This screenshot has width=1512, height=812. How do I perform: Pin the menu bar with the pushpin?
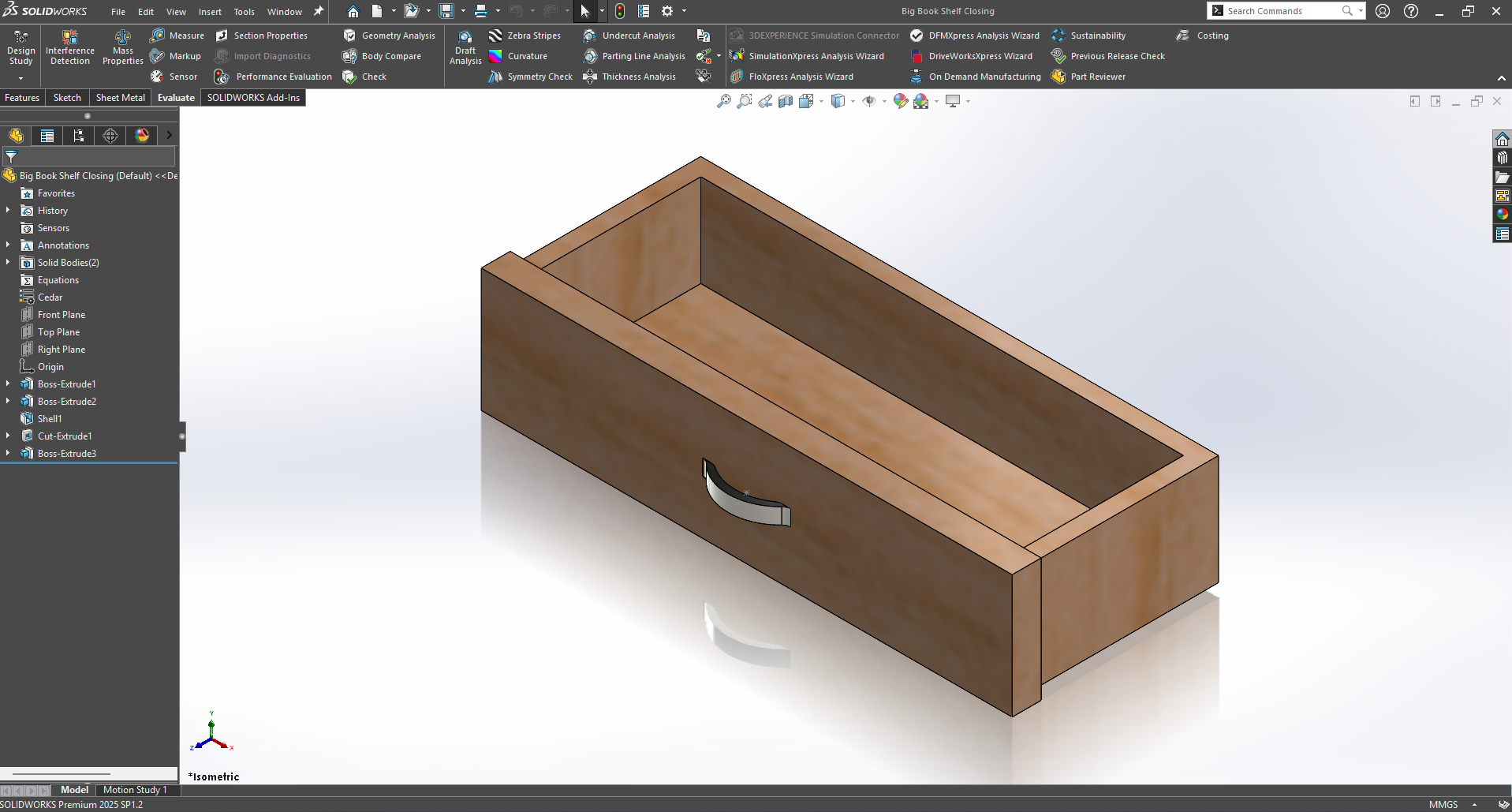319,11
